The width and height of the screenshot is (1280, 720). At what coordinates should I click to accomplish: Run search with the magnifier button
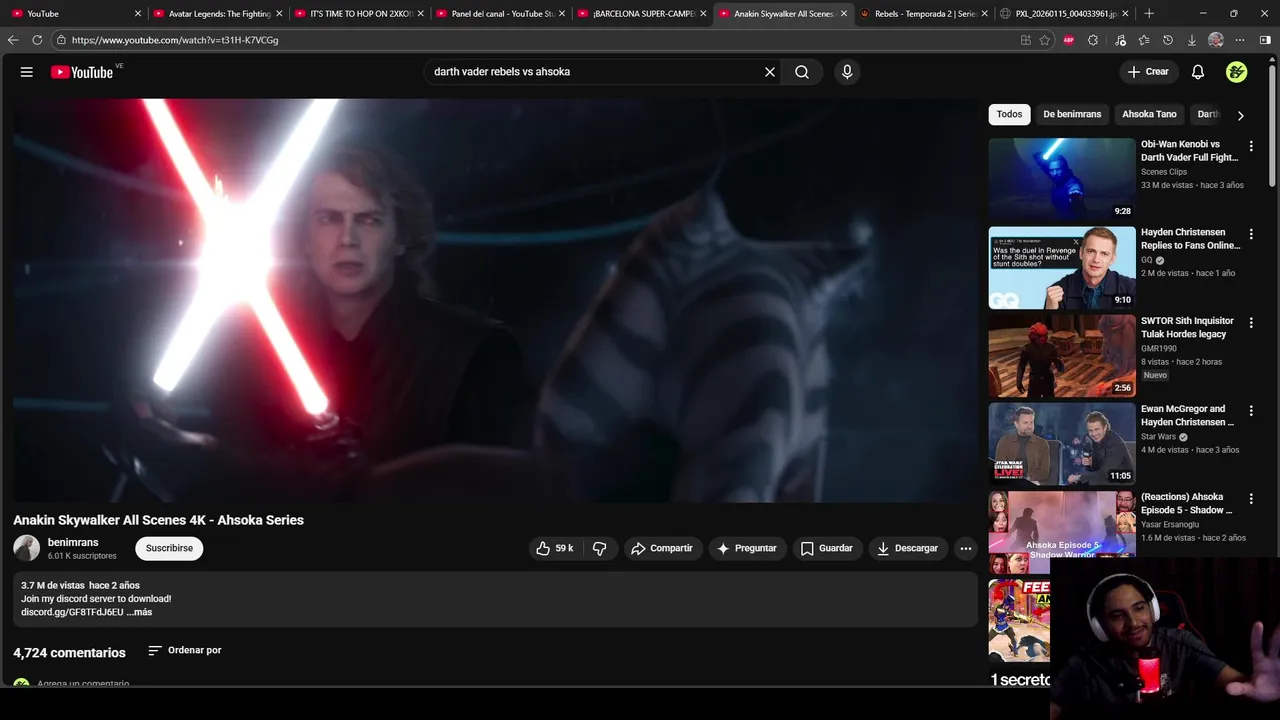(802, 72)
